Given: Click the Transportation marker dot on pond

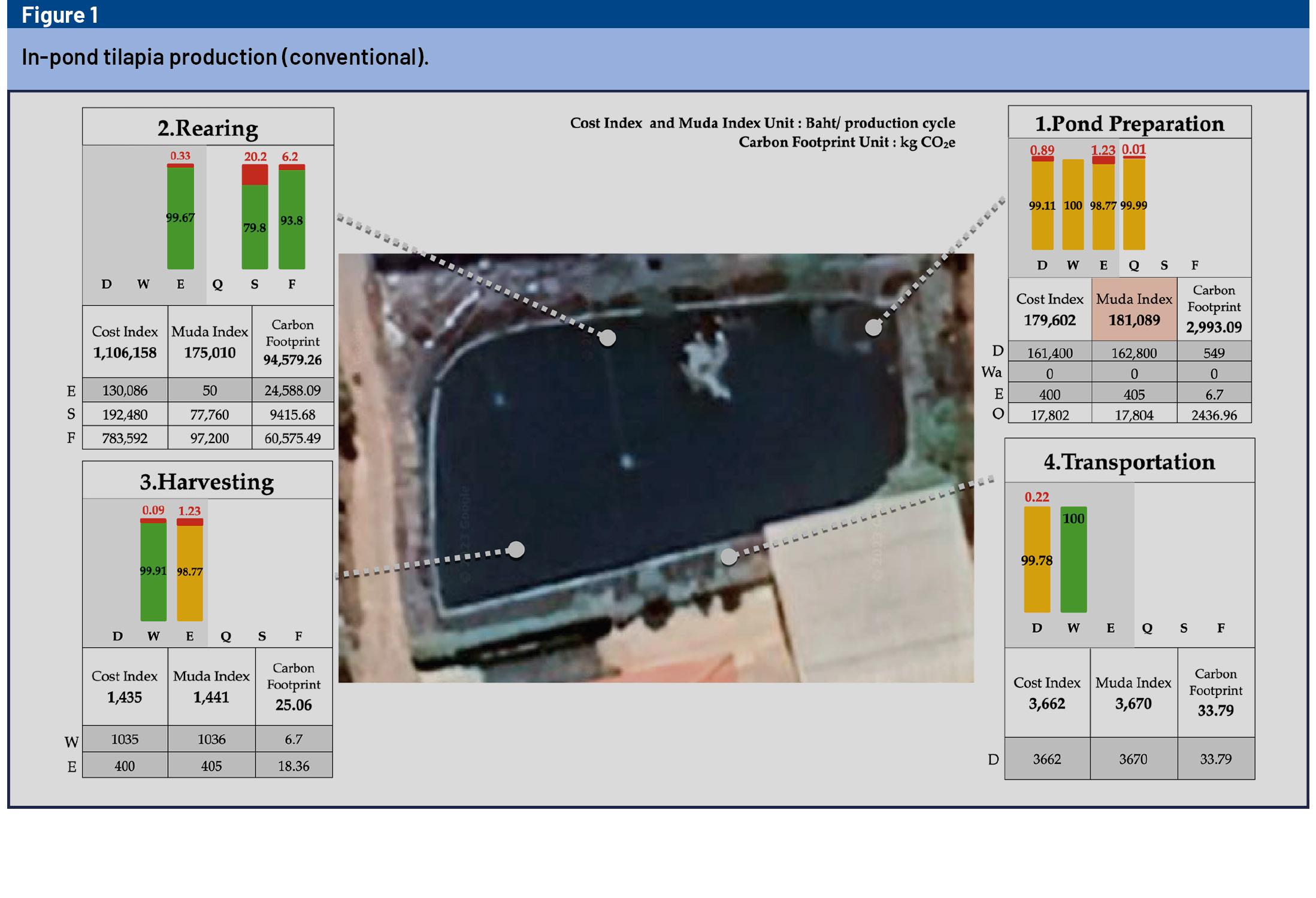Looking at the screenshot, I should (x=728, y=557).
